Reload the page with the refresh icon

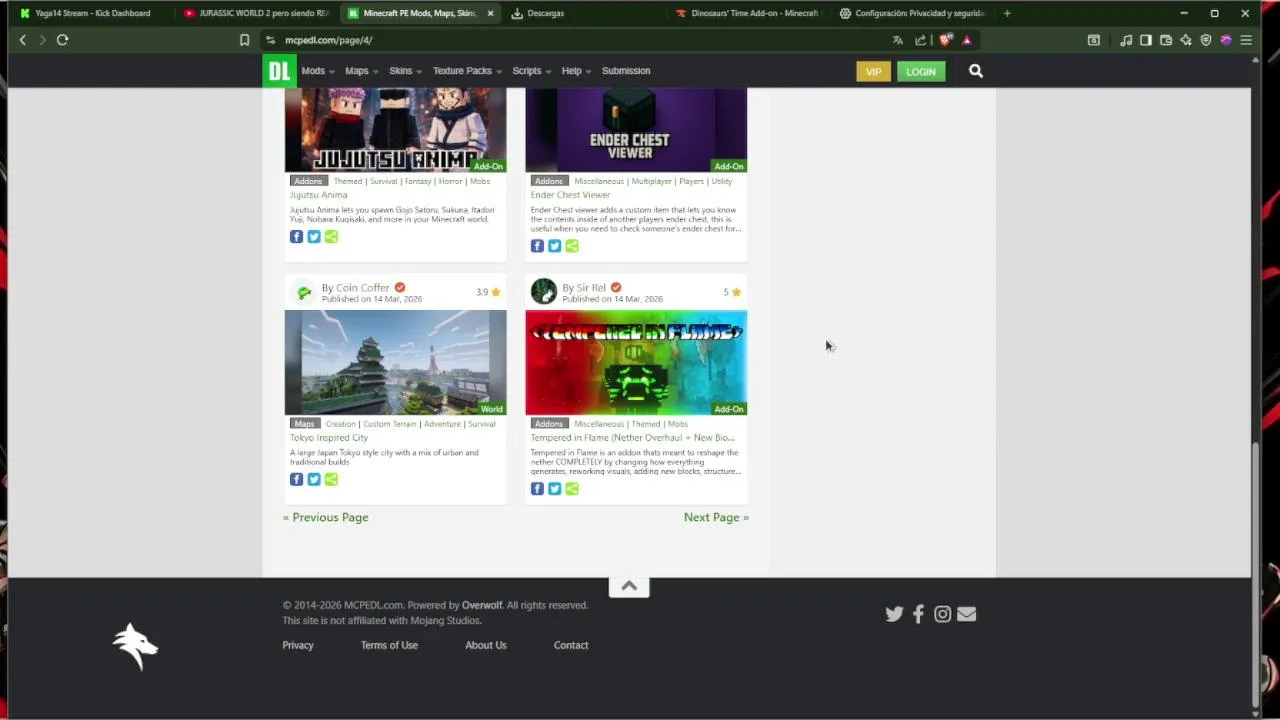pos(62,40)
